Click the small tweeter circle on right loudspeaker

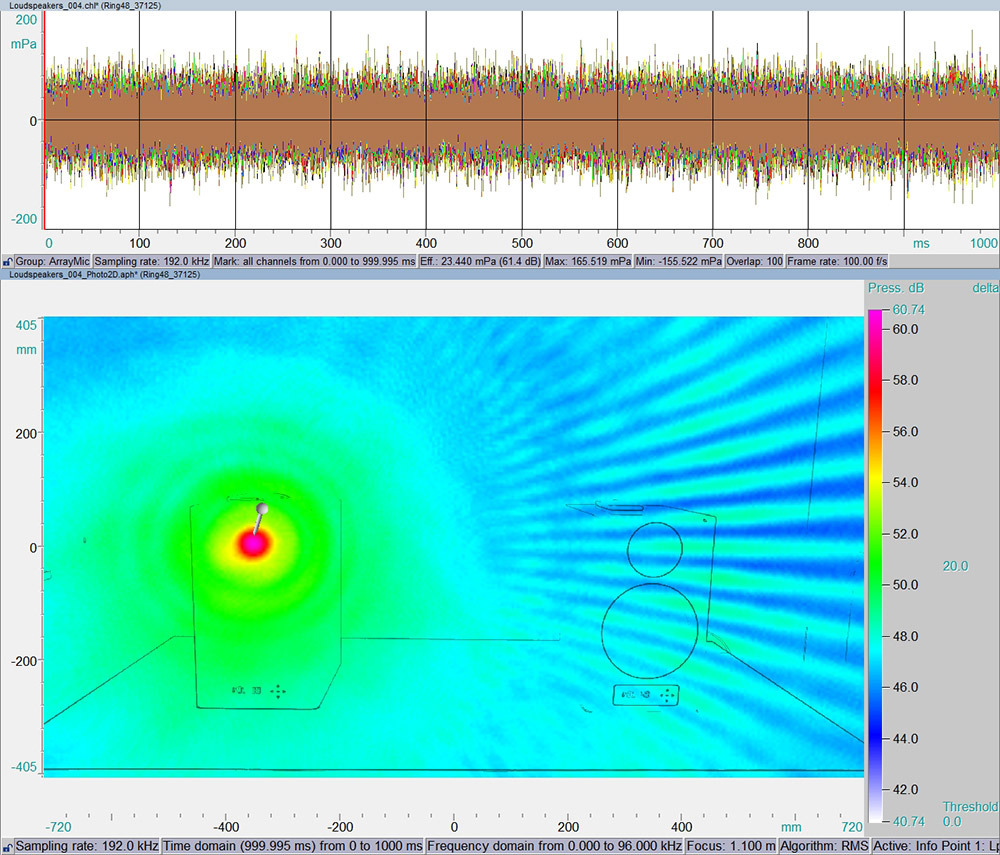655,549
